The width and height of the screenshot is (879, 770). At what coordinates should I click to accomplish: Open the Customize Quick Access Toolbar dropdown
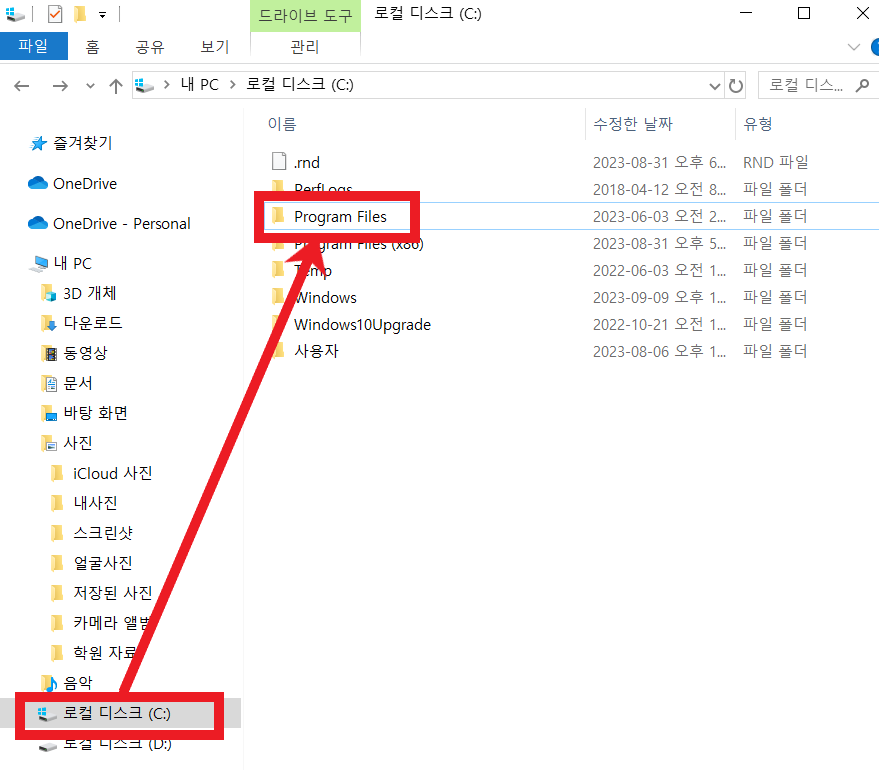pos(103,15)
